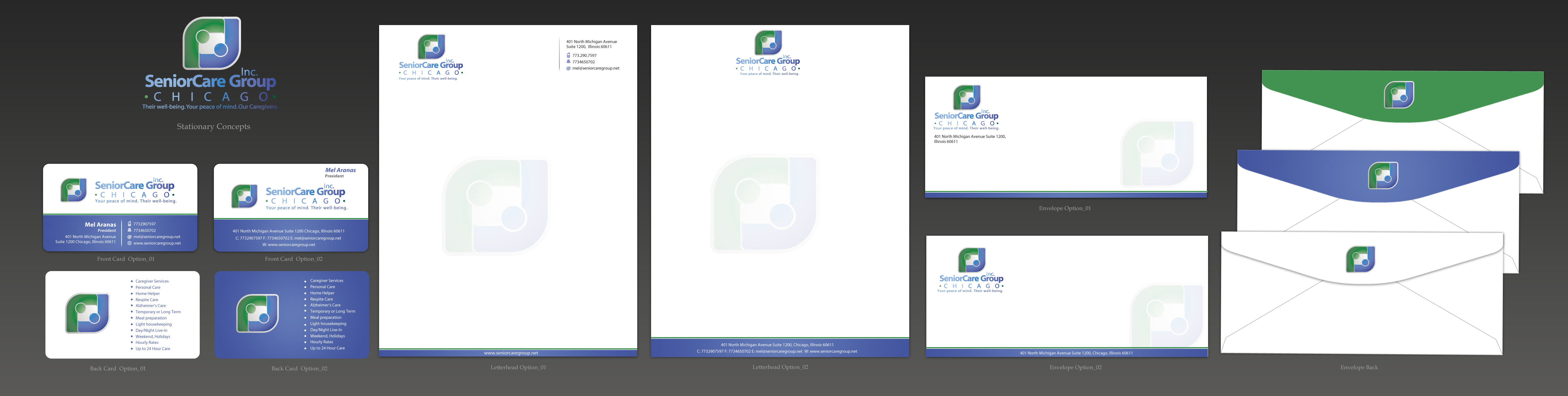Viewport: 1568px width, 396px height.
Task: Click www.seniorcaregroup.net footer on Letterhead Option_01
Action: tap(511, 353)
